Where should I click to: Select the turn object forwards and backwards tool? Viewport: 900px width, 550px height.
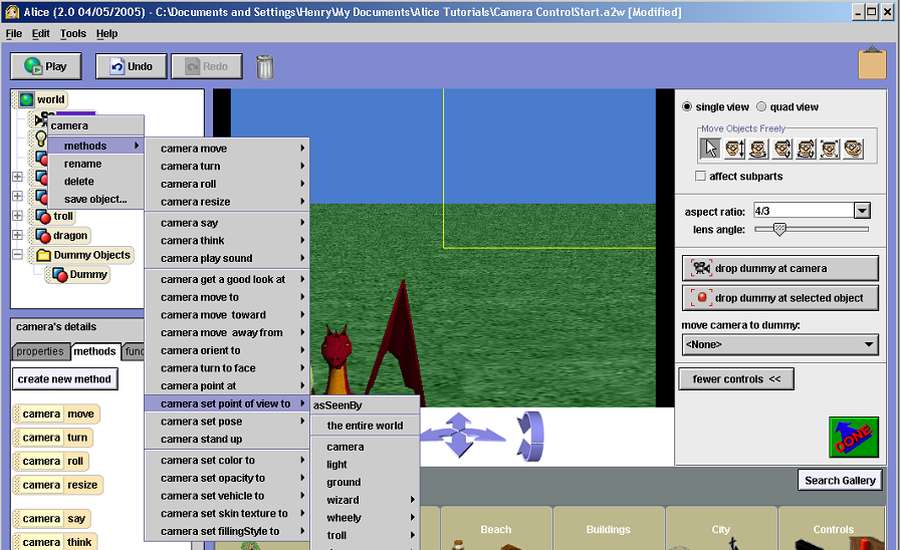point(782,149)
